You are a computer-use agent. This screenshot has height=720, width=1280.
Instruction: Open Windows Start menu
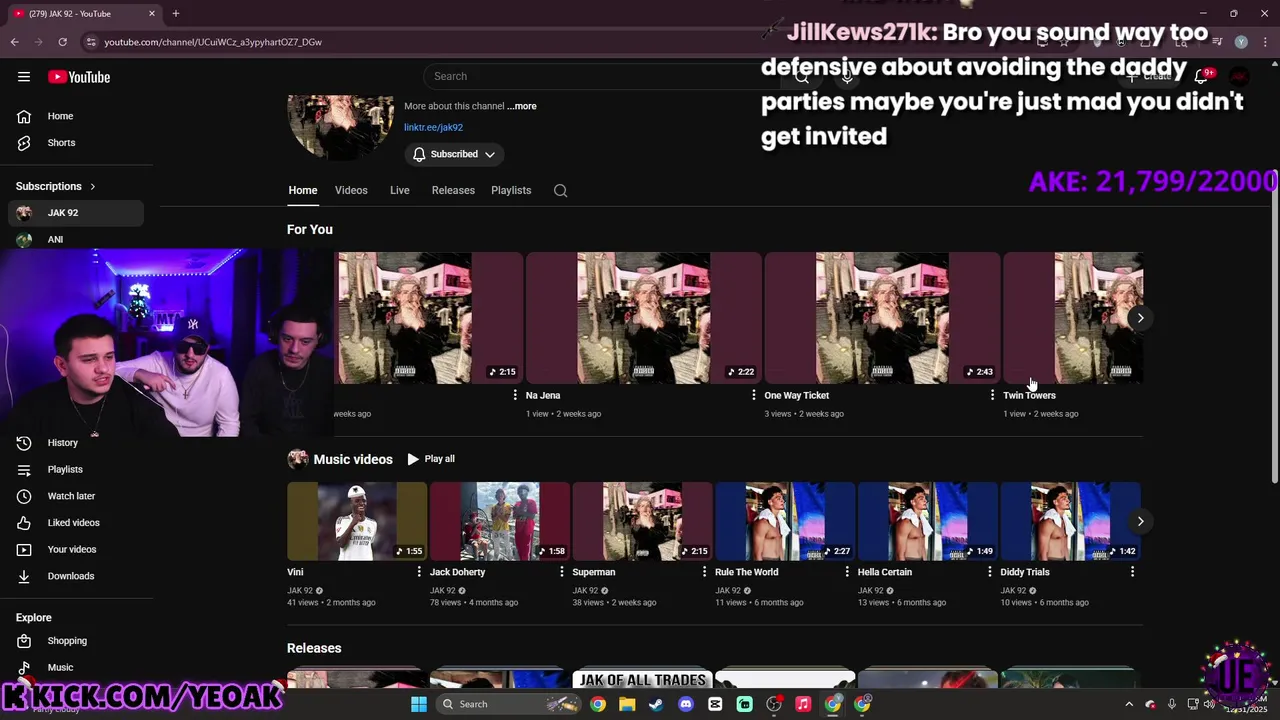point(419,704)
